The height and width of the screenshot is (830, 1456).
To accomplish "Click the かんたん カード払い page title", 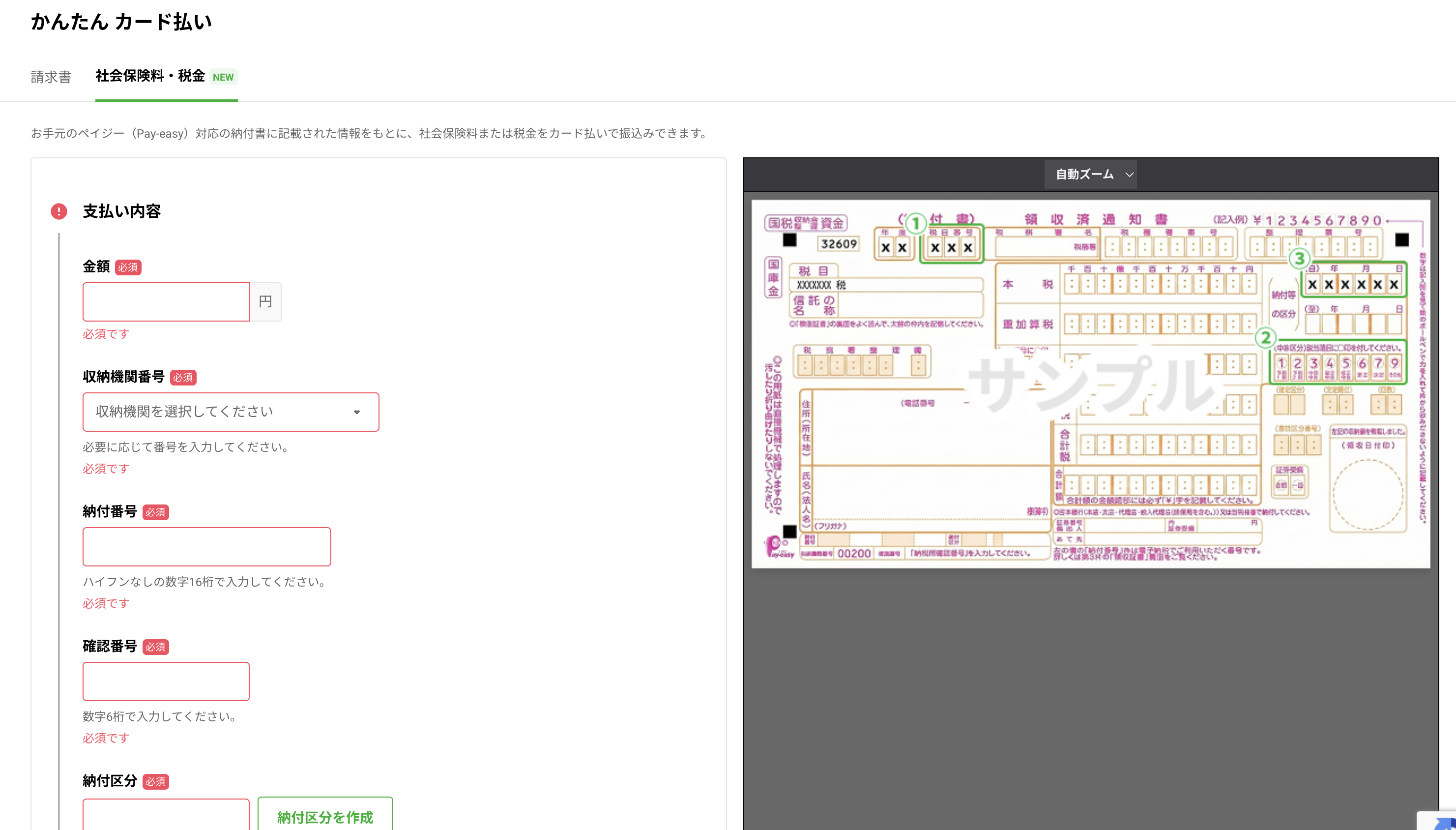I will pos(121,22).
